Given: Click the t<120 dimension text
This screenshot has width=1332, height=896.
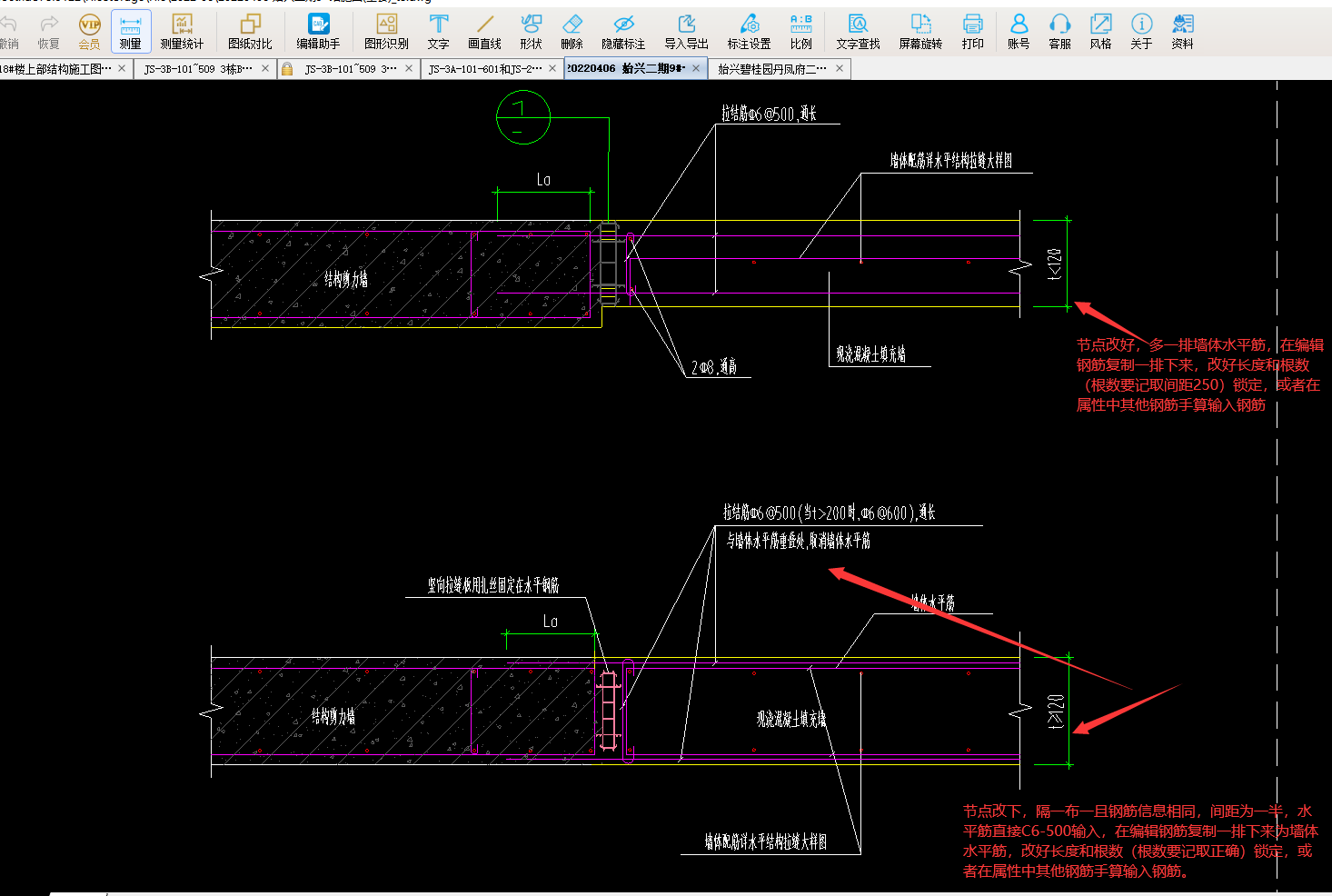Looking at the screenshot, I should tap(1055, 264).
